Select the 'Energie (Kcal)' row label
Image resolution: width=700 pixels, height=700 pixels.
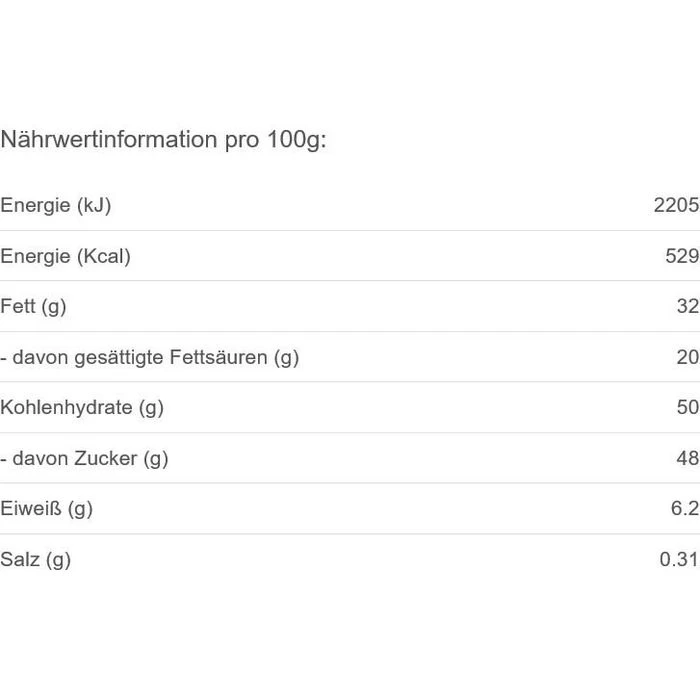(65, 257)
